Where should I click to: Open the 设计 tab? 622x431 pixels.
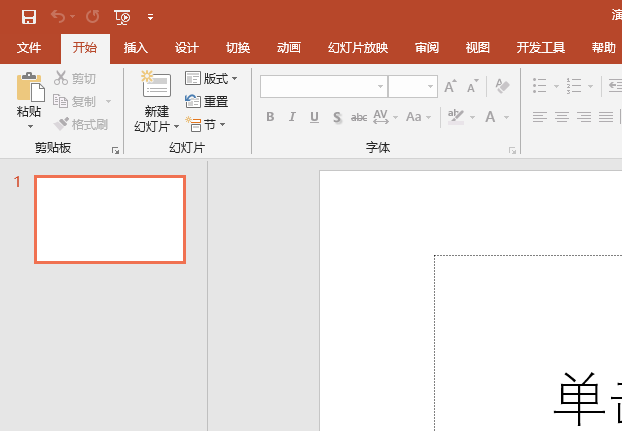pyautogui.click(x=187, y=48)
